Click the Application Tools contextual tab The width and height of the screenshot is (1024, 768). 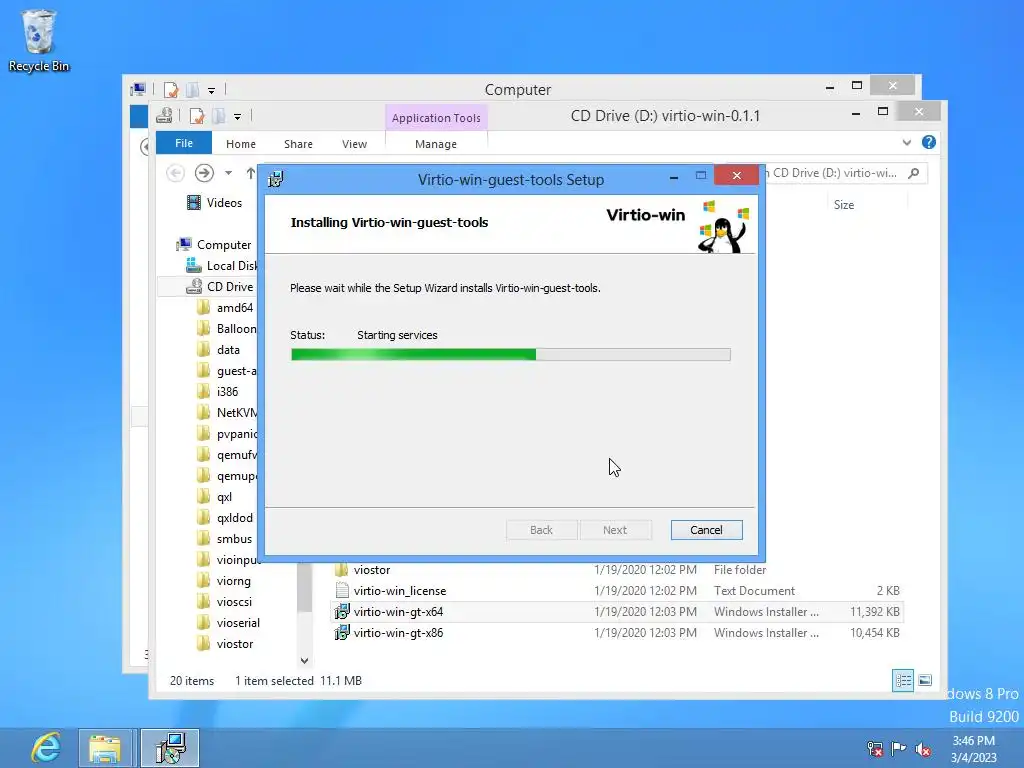[x=436, y=118]
